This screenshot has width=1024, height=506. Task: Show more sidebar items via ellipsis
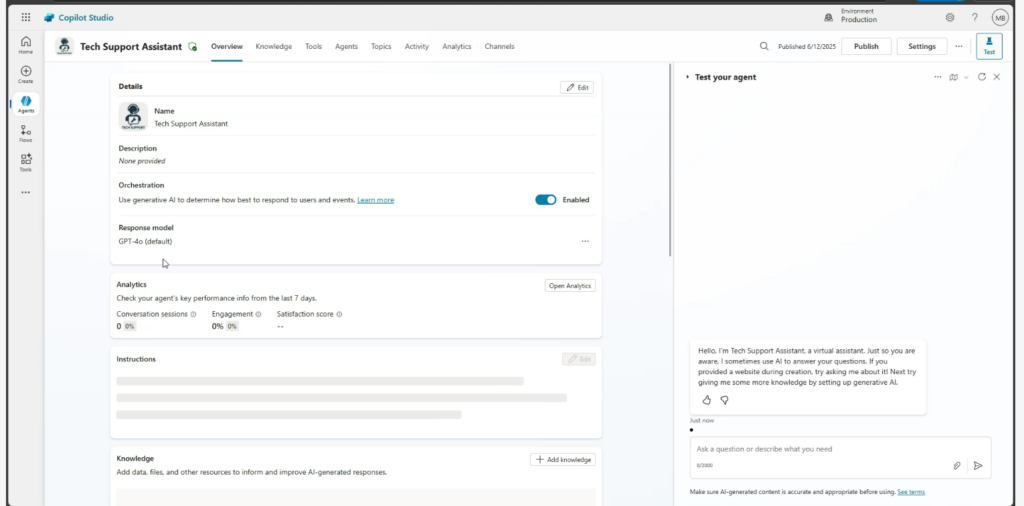pos(25,193)
